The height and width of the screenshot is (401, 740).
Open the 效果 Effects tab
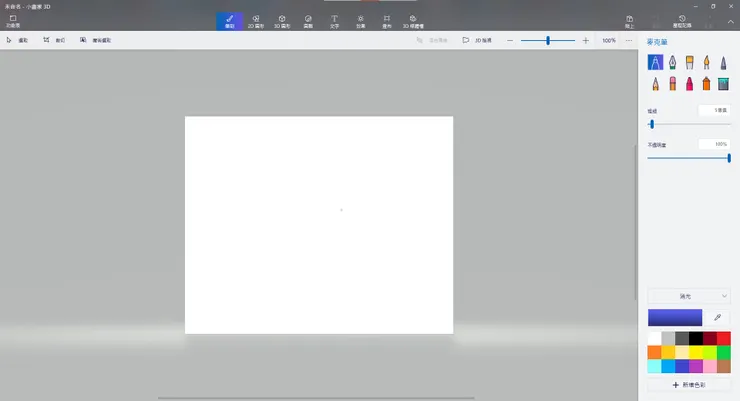coord(361,21)
